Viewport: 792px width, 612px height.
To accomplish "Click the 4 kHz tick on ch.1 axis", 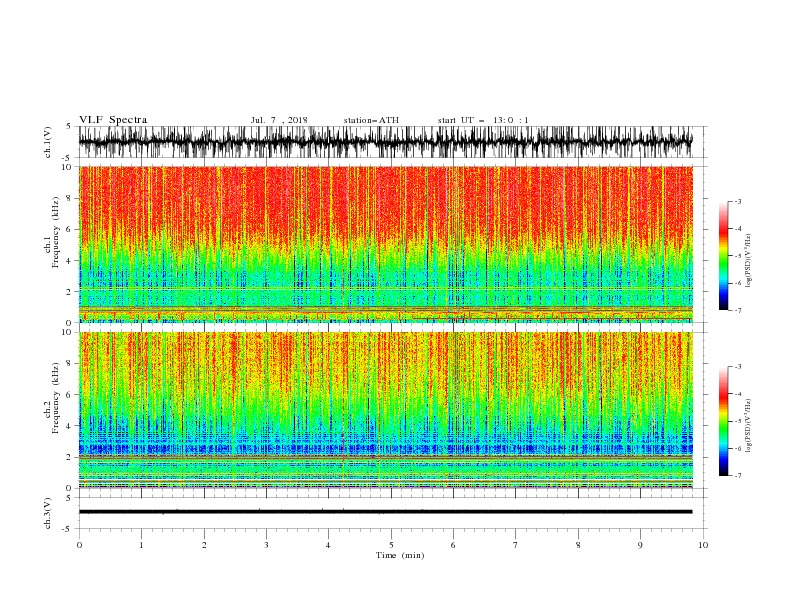I will 69,261.
